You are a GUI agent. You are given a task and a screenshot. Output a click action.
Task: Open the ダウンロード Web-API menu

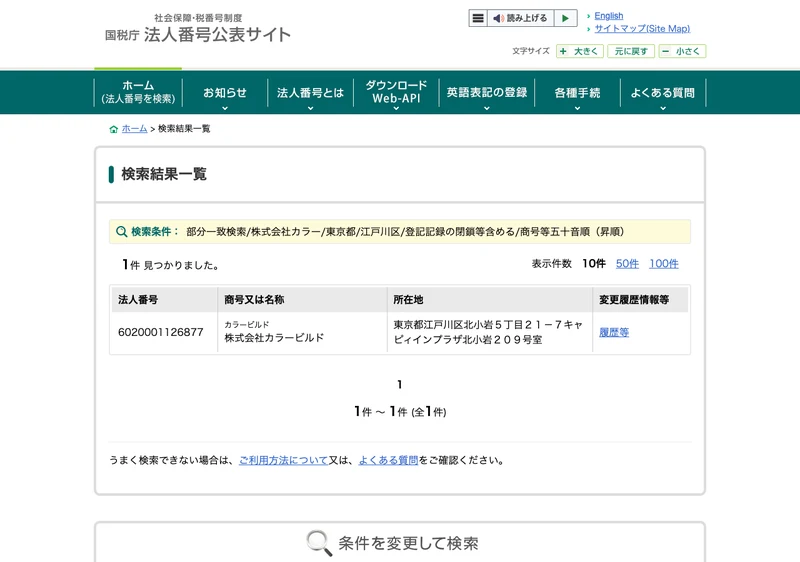coord(396,92)
